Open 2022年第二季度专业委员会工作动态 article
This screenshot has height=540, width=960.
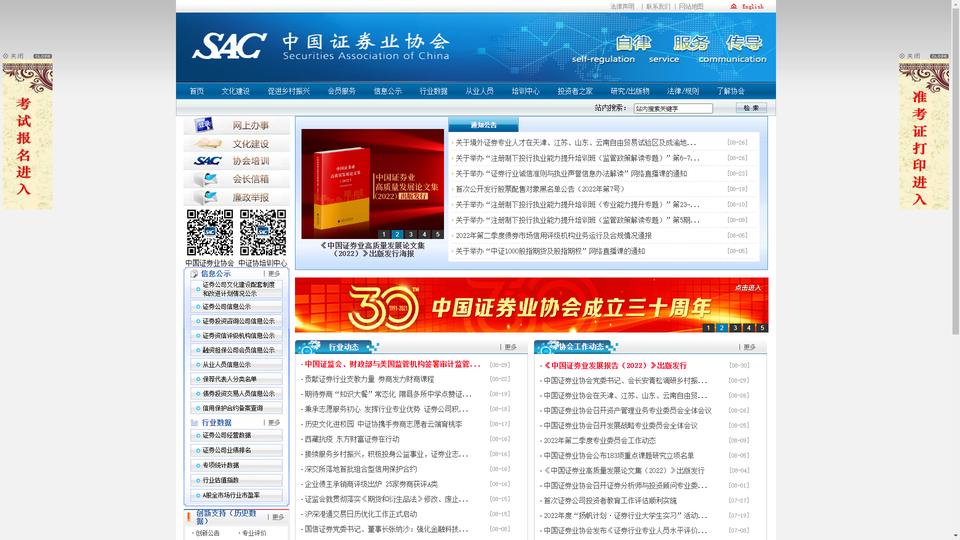coord(599,441)
